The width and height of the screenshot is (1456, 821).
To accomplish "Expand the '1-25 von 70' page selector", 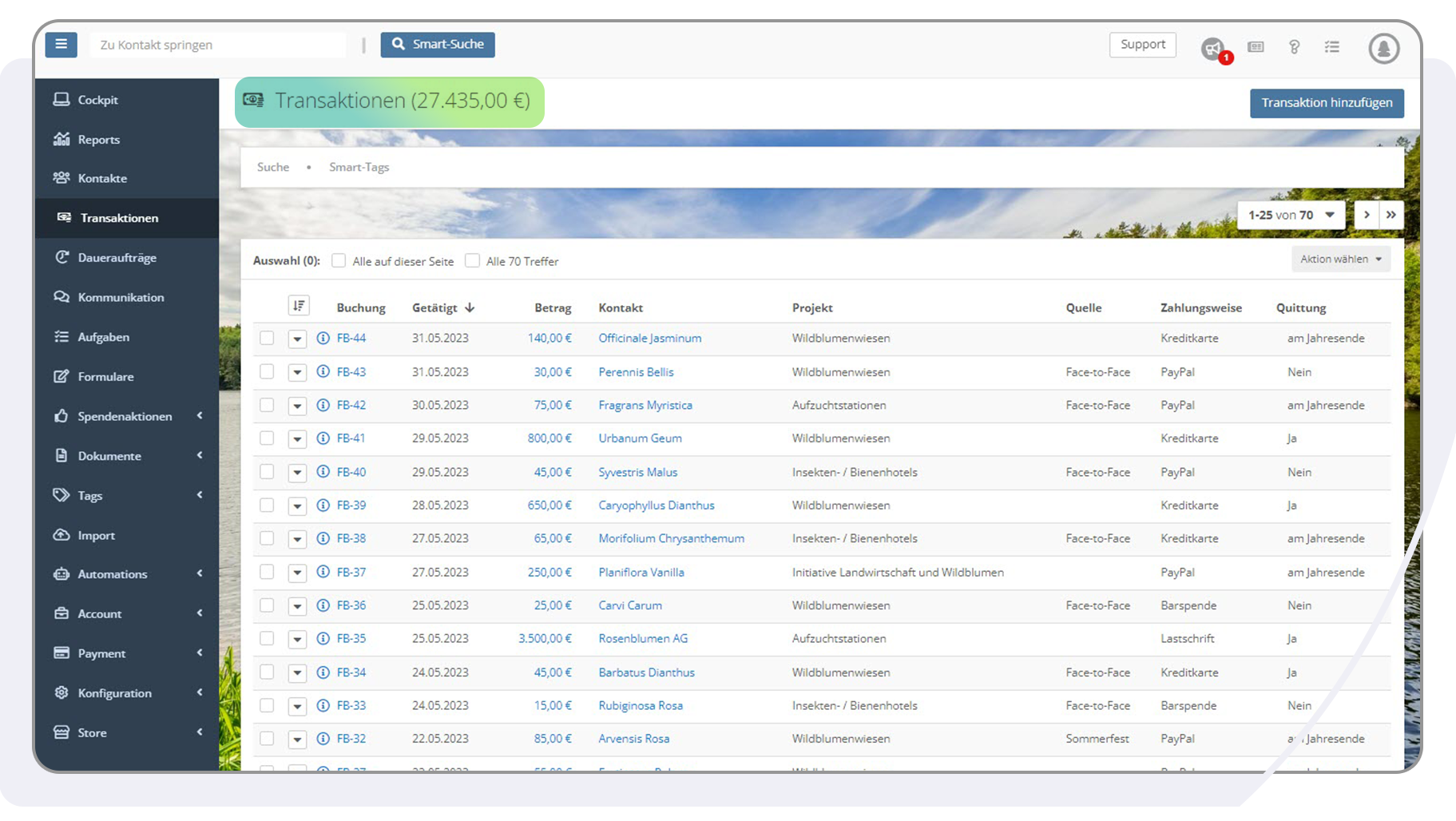I will pyautogui.click(x=1291, y=215).
